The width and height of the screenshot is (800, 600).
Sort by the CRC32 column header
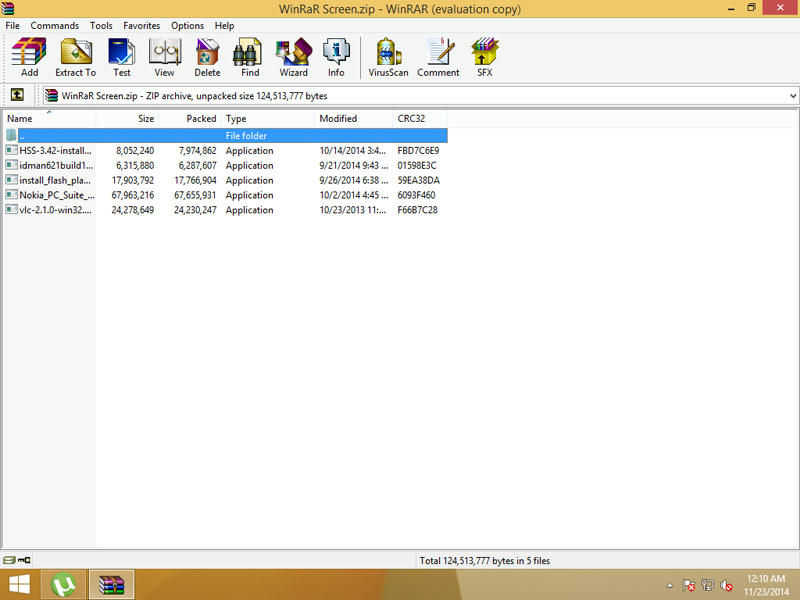420,118
